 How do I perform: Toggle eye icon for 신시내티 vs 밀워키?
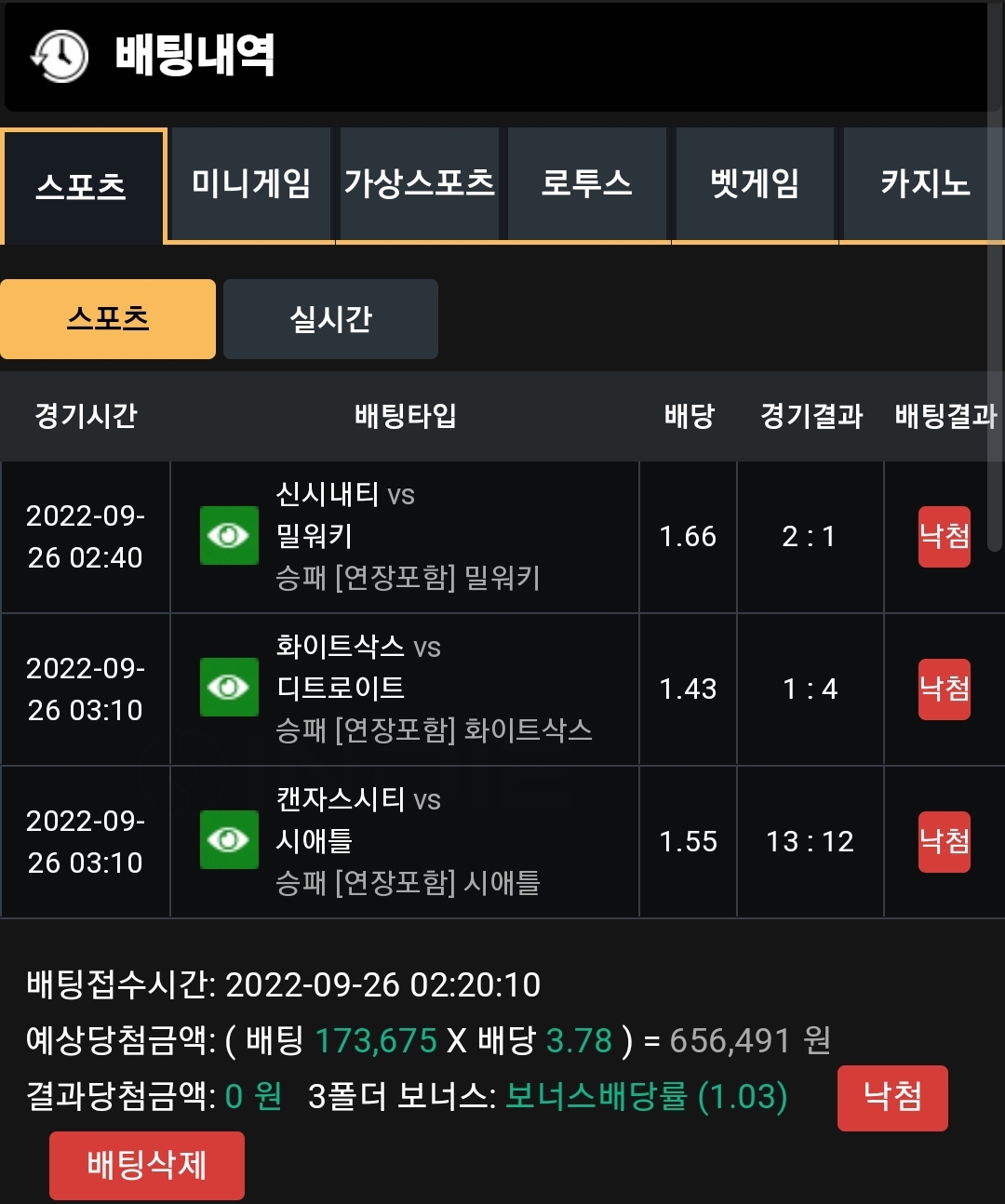click(229, 535)
